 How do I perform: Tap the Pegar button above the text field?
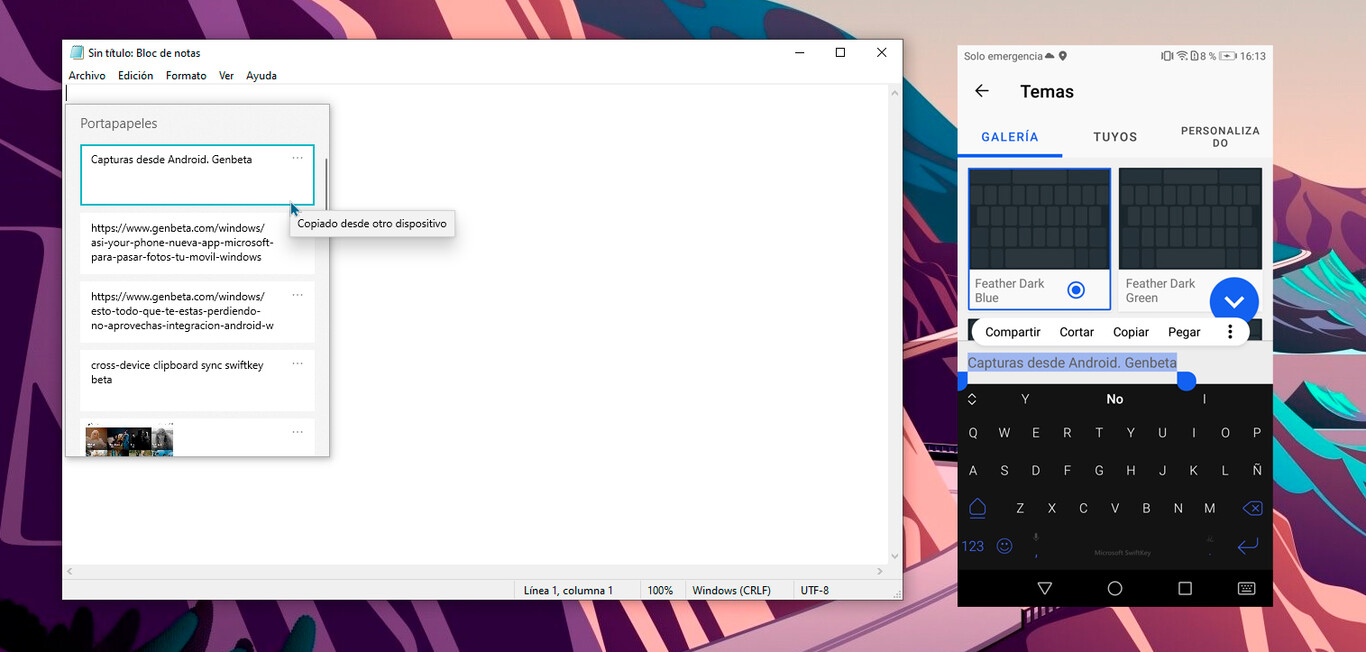(1184, 331)
